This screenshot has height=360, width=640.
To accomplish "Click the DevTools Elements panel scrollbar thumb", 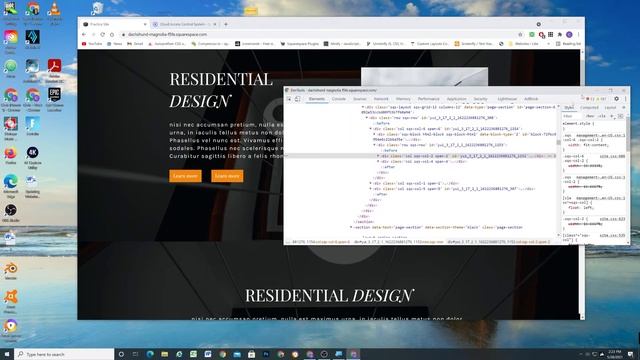I will tap(558, 143).
